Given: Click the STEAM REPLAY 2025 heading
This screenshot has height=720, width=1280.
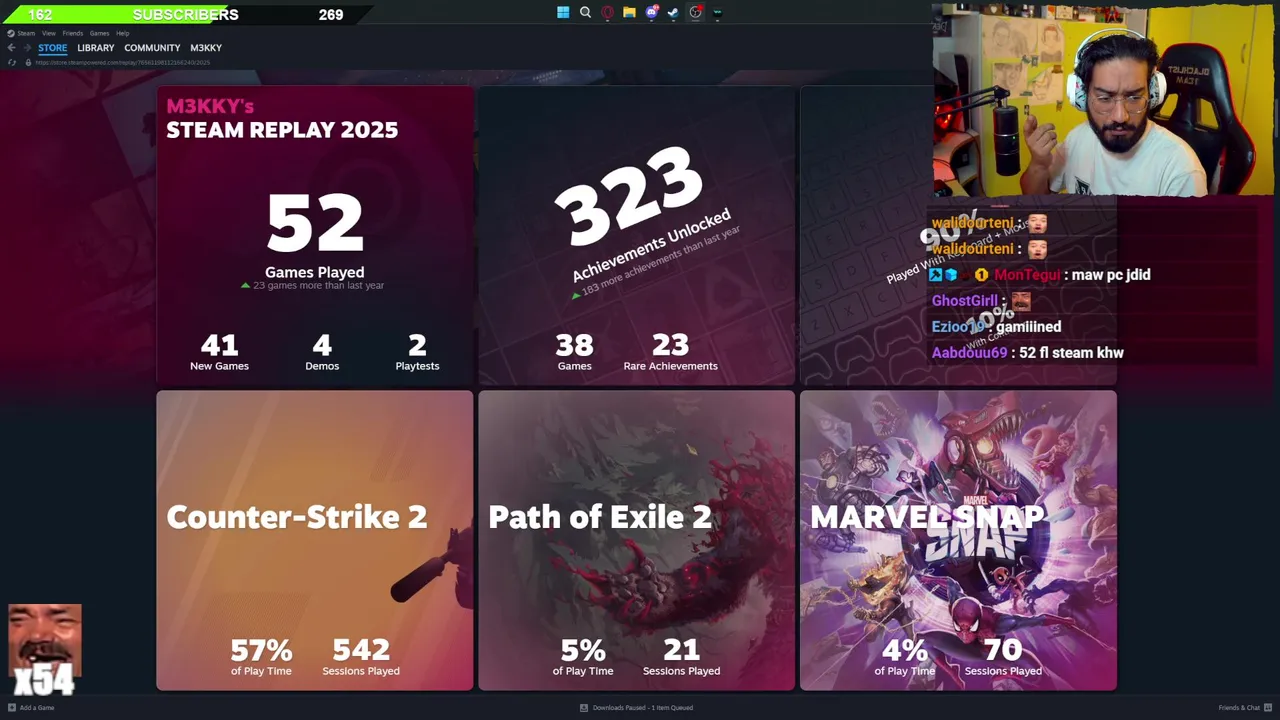Looking at the screenshot, I should [282, 130].
